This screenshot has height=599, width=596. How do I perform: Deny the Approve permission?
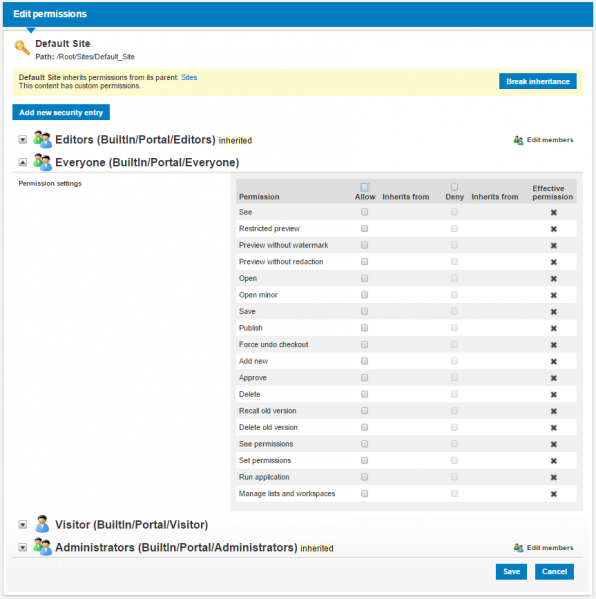click(x=454, y=377)
